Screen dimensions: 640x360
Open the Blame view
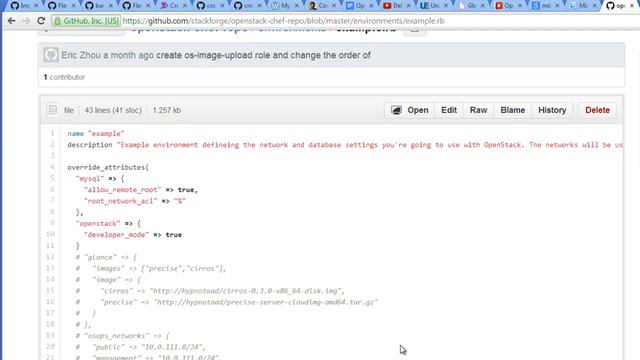pos(513,110)
